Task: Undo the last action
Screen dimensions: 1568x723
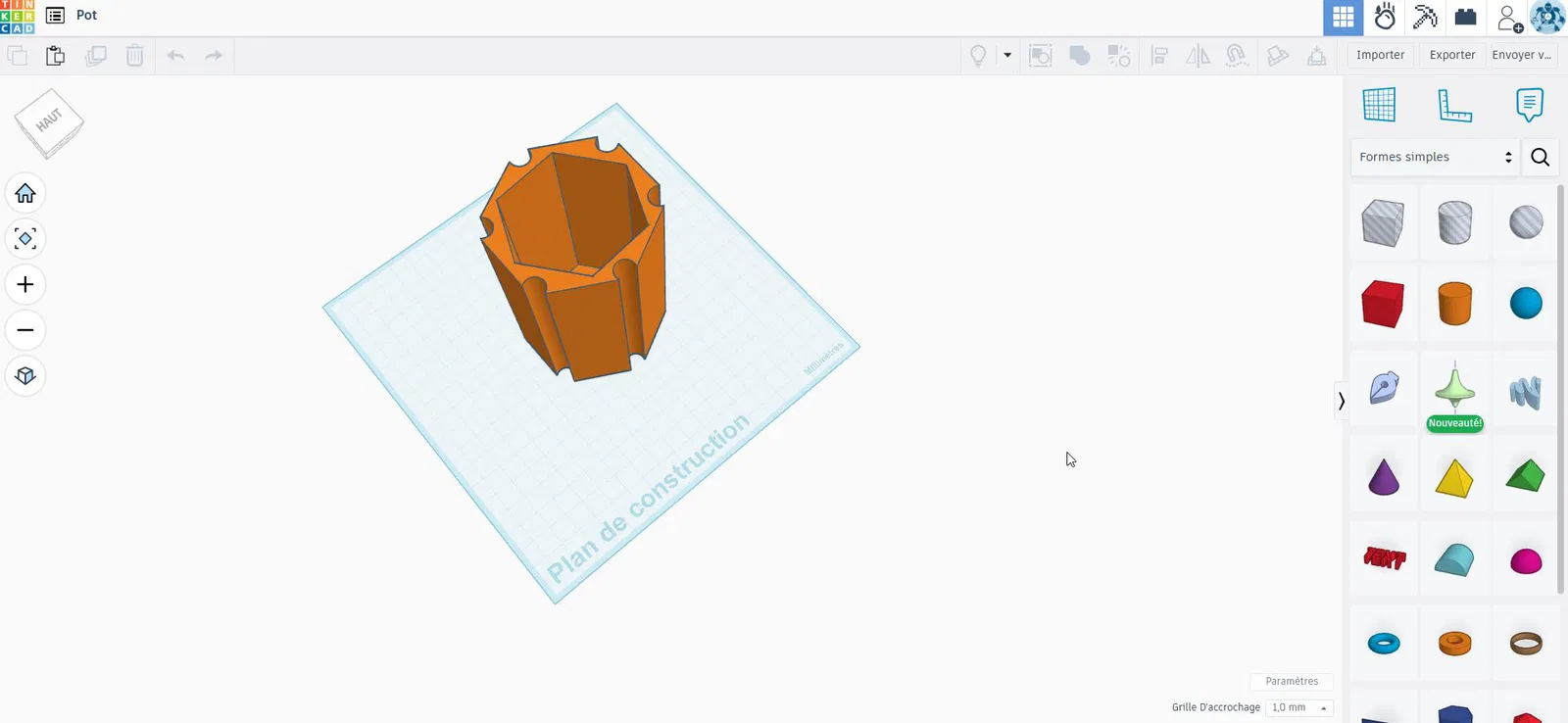Action: [x=175, y=56]
